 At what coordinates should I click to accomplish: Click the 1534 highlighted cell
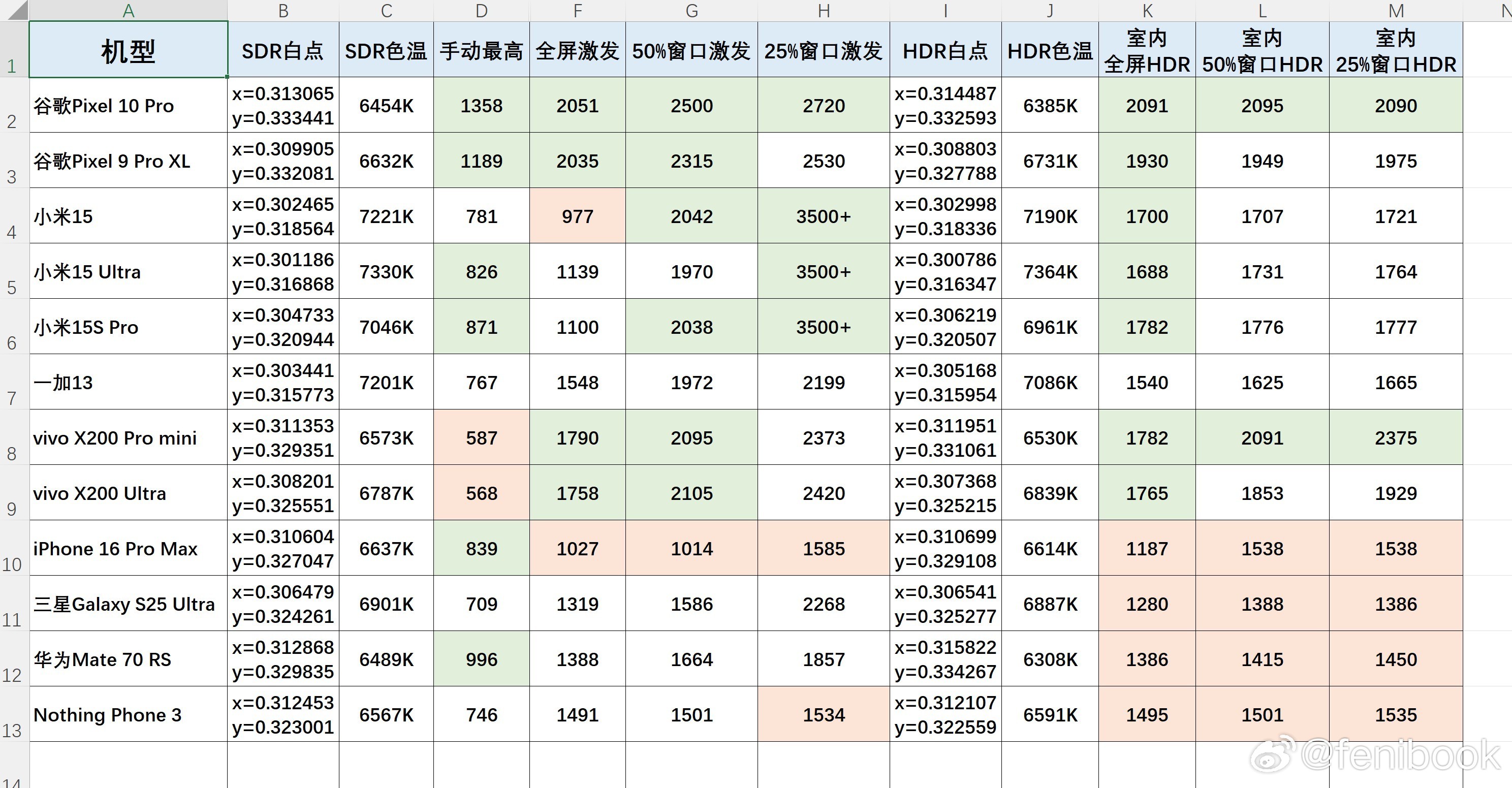824,714
